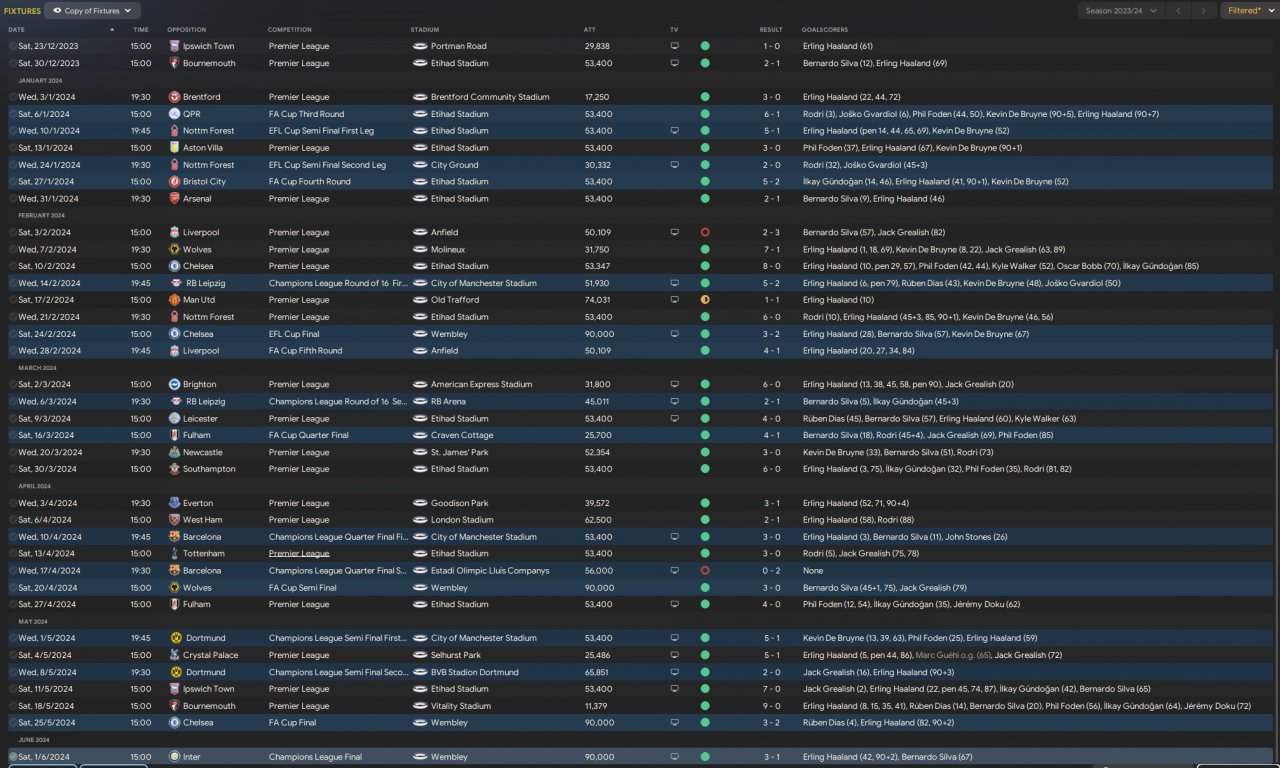Click the Goodison Park stadium icon
This screenshot has height=768, width=1280.
[420, 503]
